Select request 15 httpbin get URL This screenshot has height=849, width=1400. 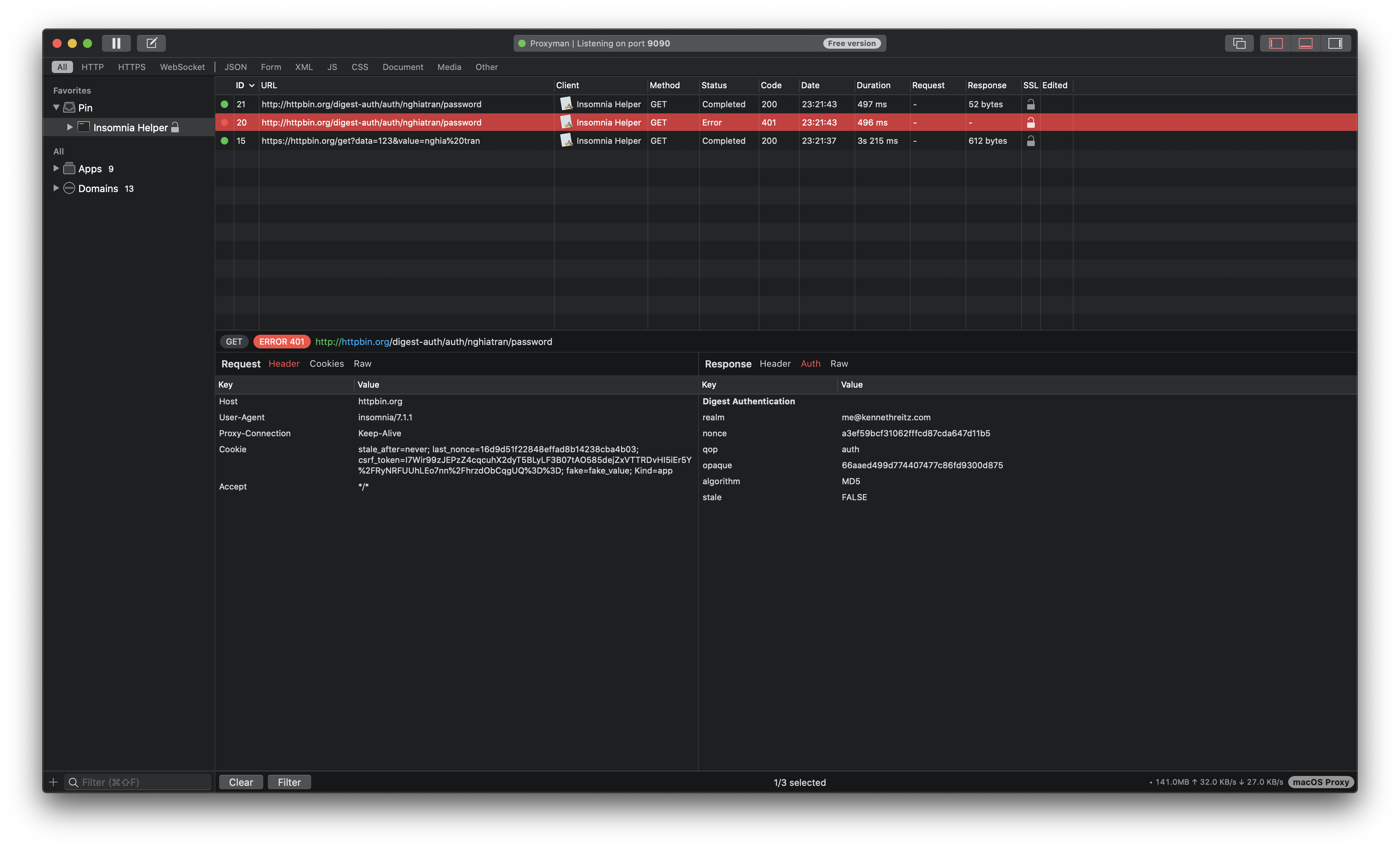click(371, 140)
